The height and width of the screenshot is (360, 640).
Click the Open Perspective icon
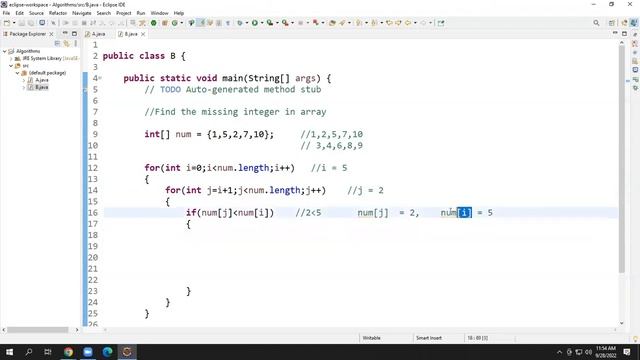point(611,23)
